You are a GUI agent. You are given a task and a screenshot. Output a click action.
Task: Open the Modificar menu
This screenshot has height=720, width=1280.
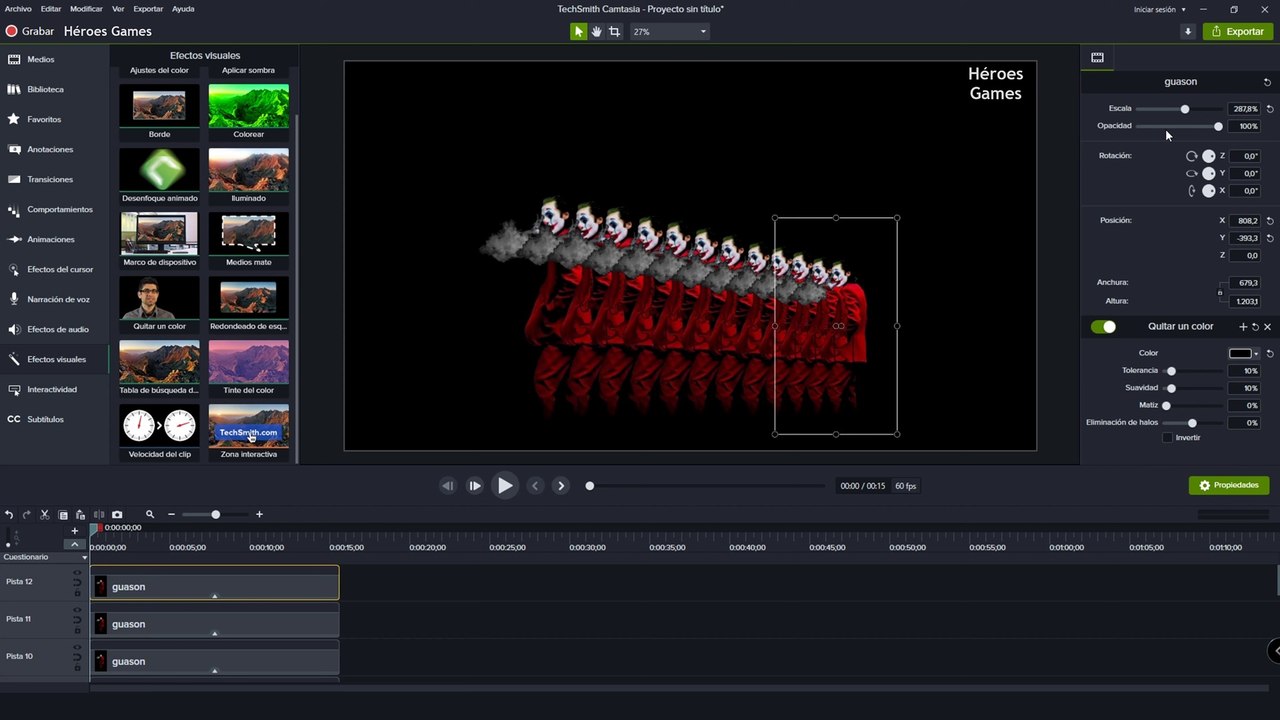(x=86, y=9)
